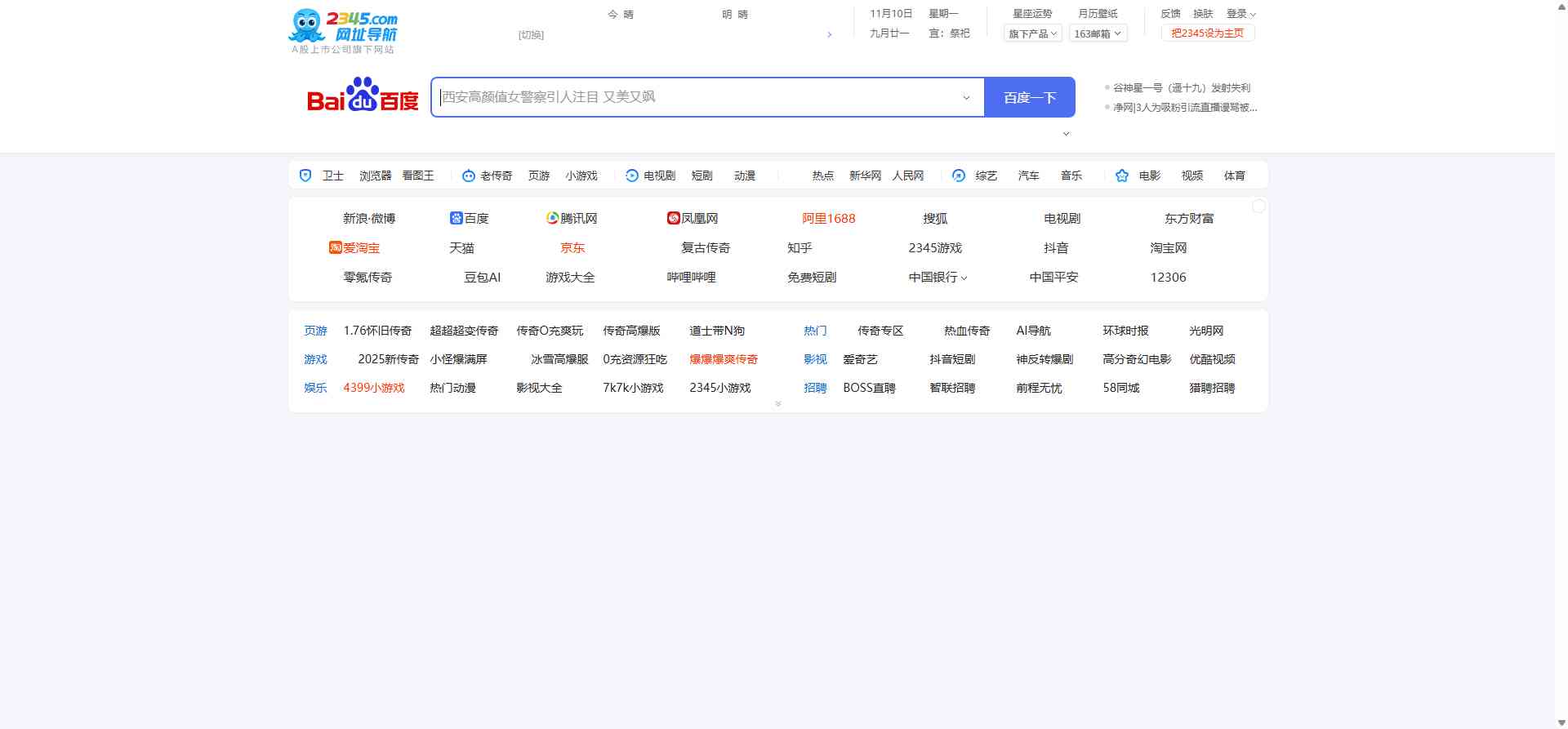The image size is (1568, 729).
Task: Click the 腾讯网 colorful icon
Action: coord(553,218)
